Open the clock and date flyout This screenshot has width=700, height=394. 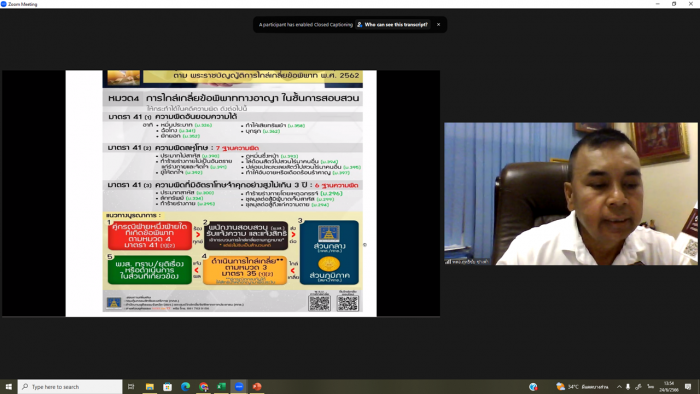pyautogui.click(x=669, y=386)
